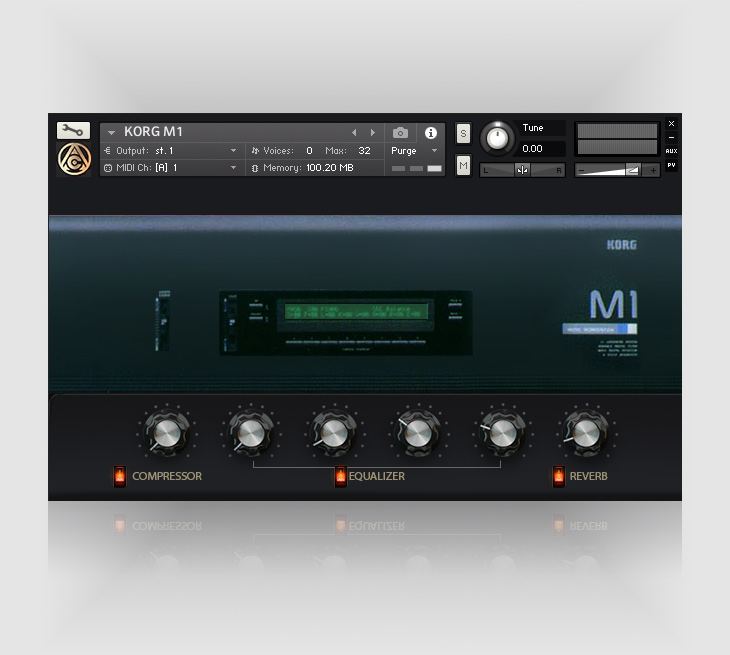Image resolution: width=730 pixels, height=655 pixels.
Task: Click the green LCD display on the M1
Action: click(x=356, y=311)
